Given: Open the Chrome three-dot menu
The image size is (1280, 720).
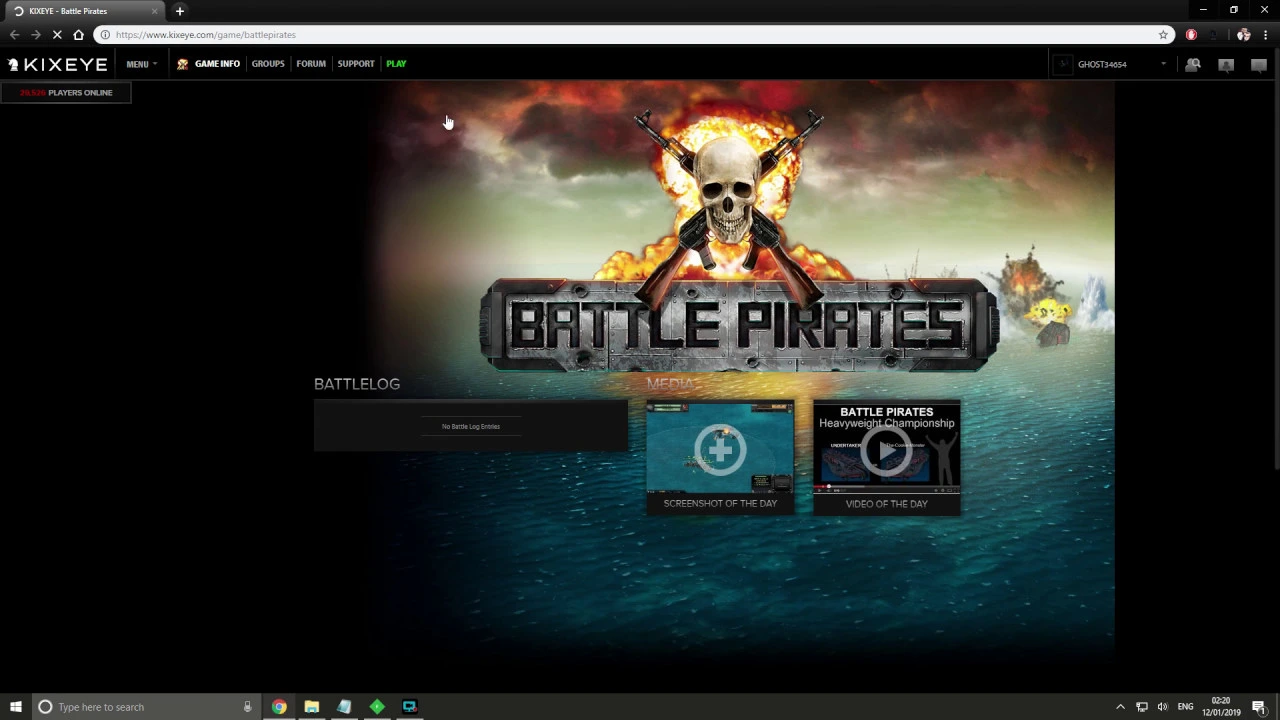Looking at the screenshot, I should click(x=1266, y=35).
